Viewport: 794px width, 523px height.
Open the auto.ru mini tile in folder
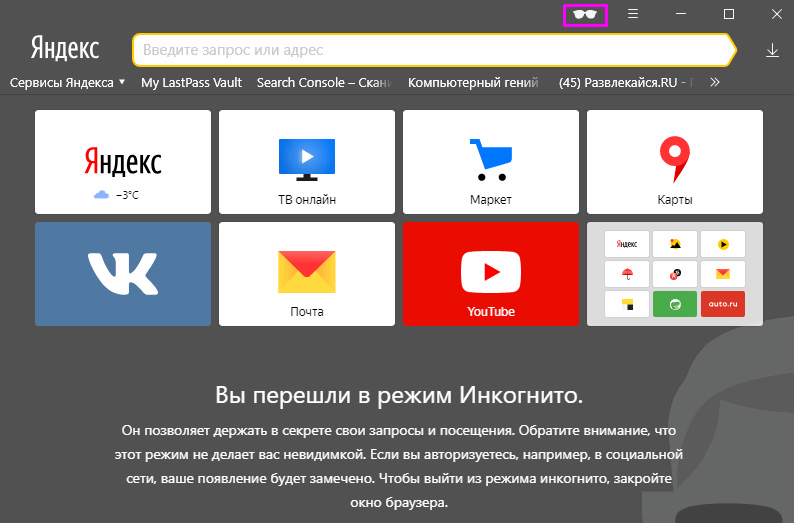pos(723,304)
